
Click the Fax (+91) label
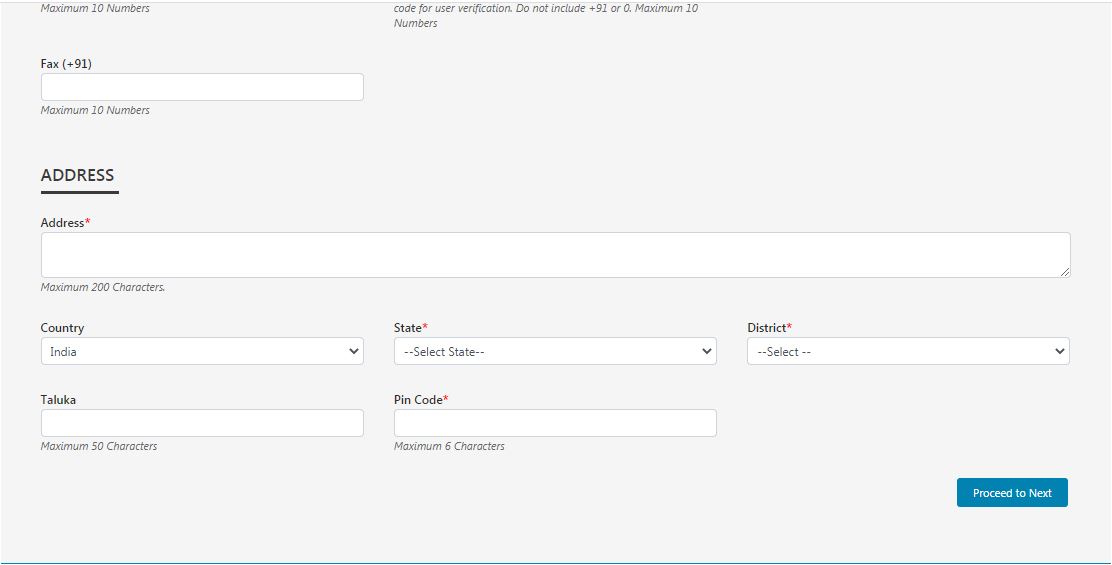[67, 64]
